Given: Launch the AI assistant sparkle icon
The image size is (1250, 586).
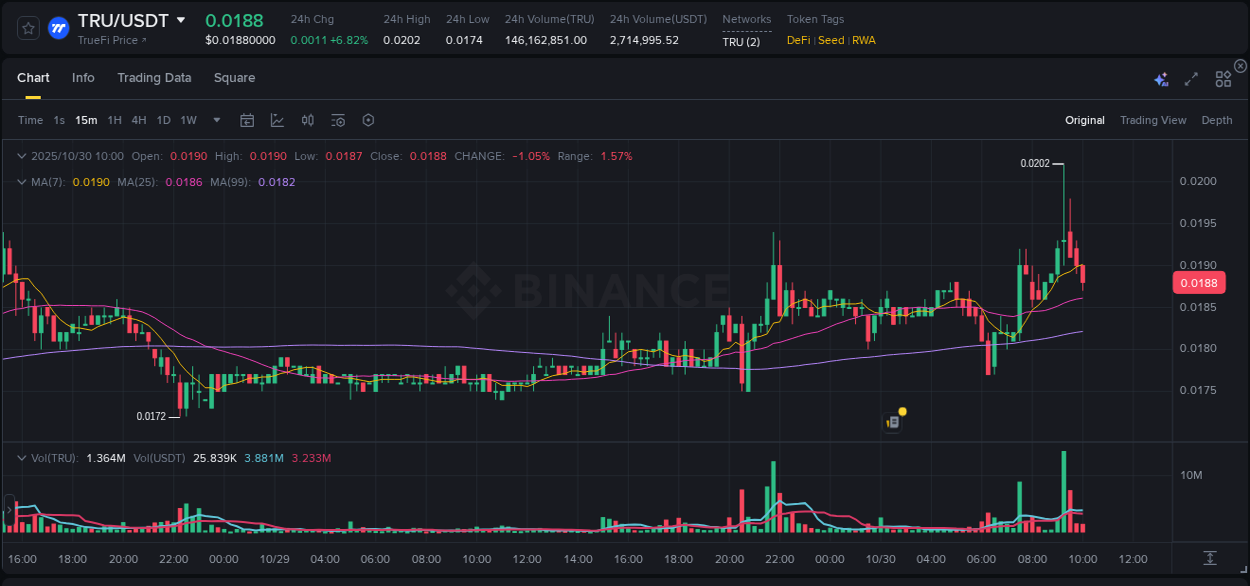Looking at the screenshot, I should tap(1161, 78).
